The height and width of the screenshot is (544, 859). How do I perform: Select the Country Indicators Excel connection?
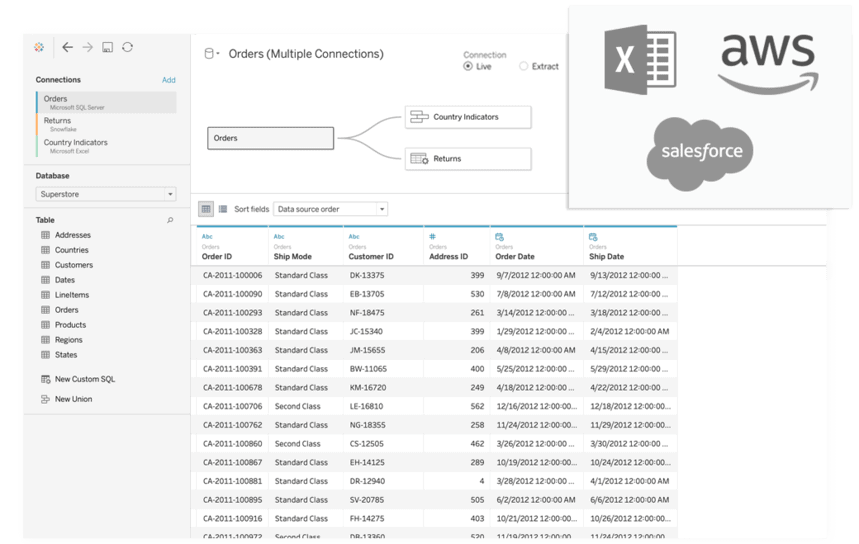(75, 146)
